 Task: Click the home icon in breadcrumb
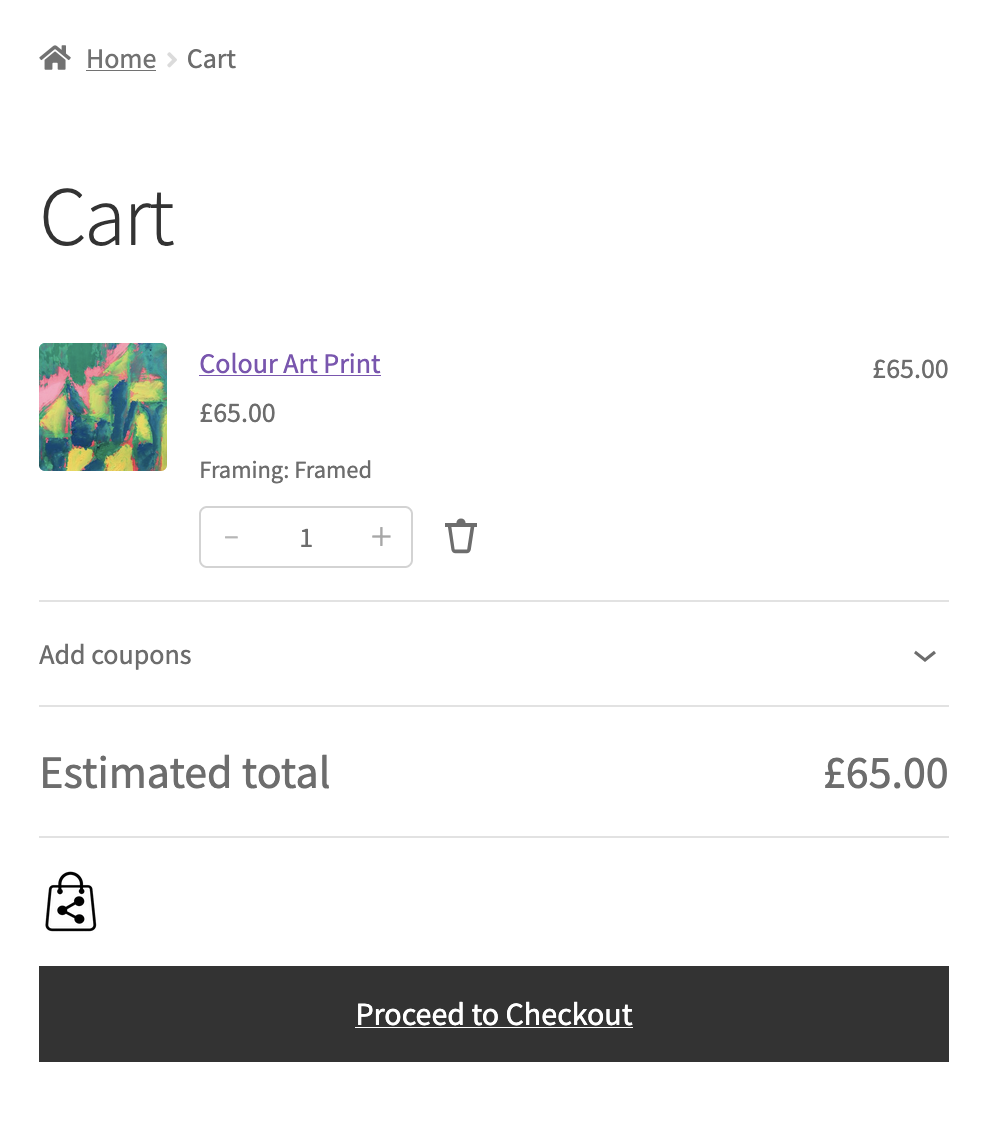[54, 58]
